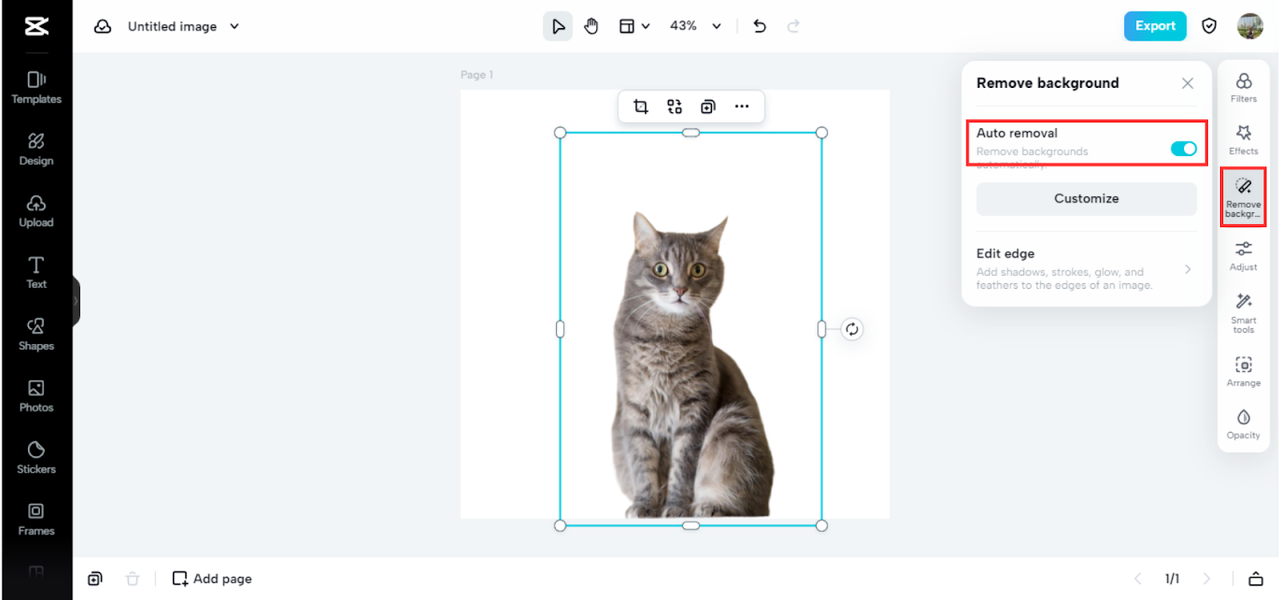Open the Arrange panel icon

click(x=1243, y=365)
